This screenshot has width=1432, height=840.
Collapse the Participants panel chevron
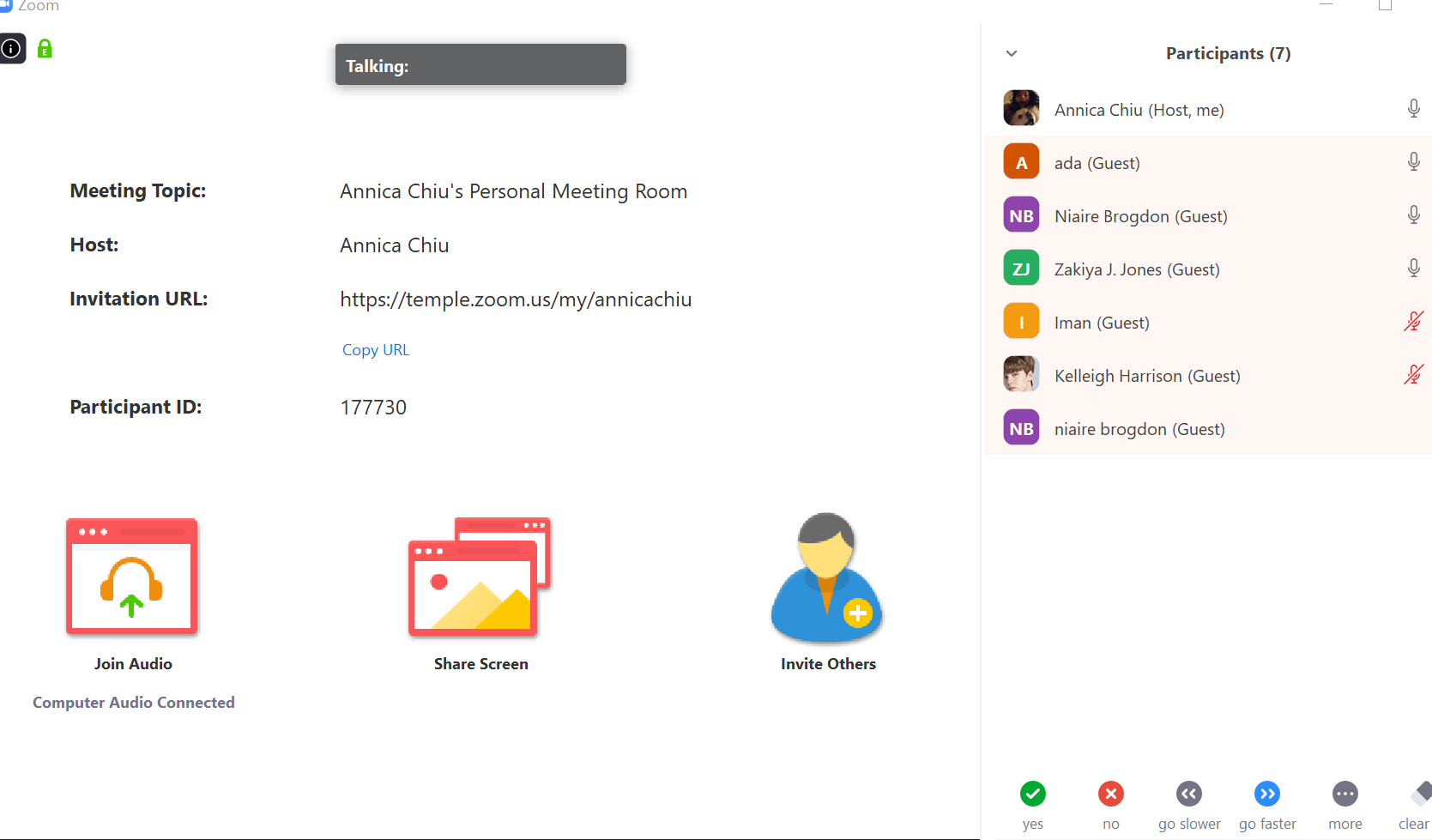1012,53
